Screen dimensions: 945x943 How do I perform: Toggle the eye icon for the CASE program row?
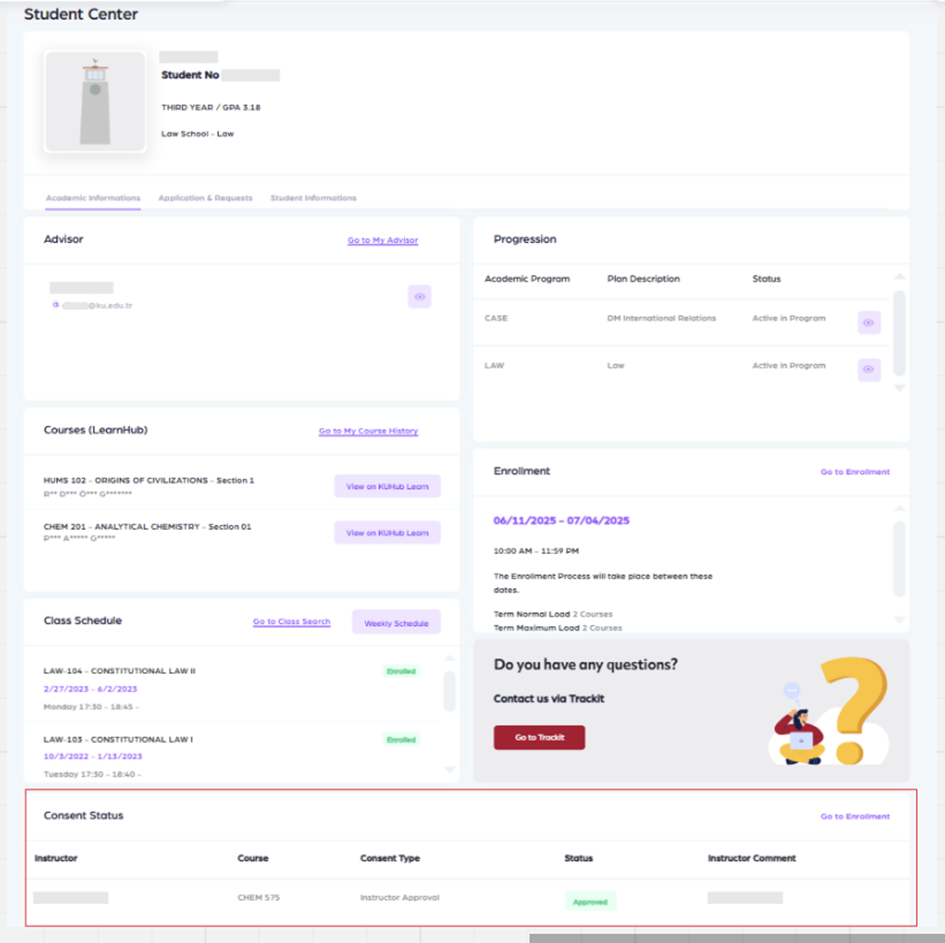click(869, 322)
